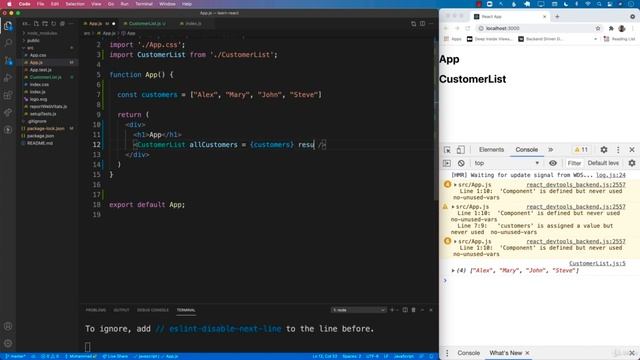Screen dimensions: 640x360
Task: Activate the inspect element tool in DevTools
Action: tap(447, 150)
